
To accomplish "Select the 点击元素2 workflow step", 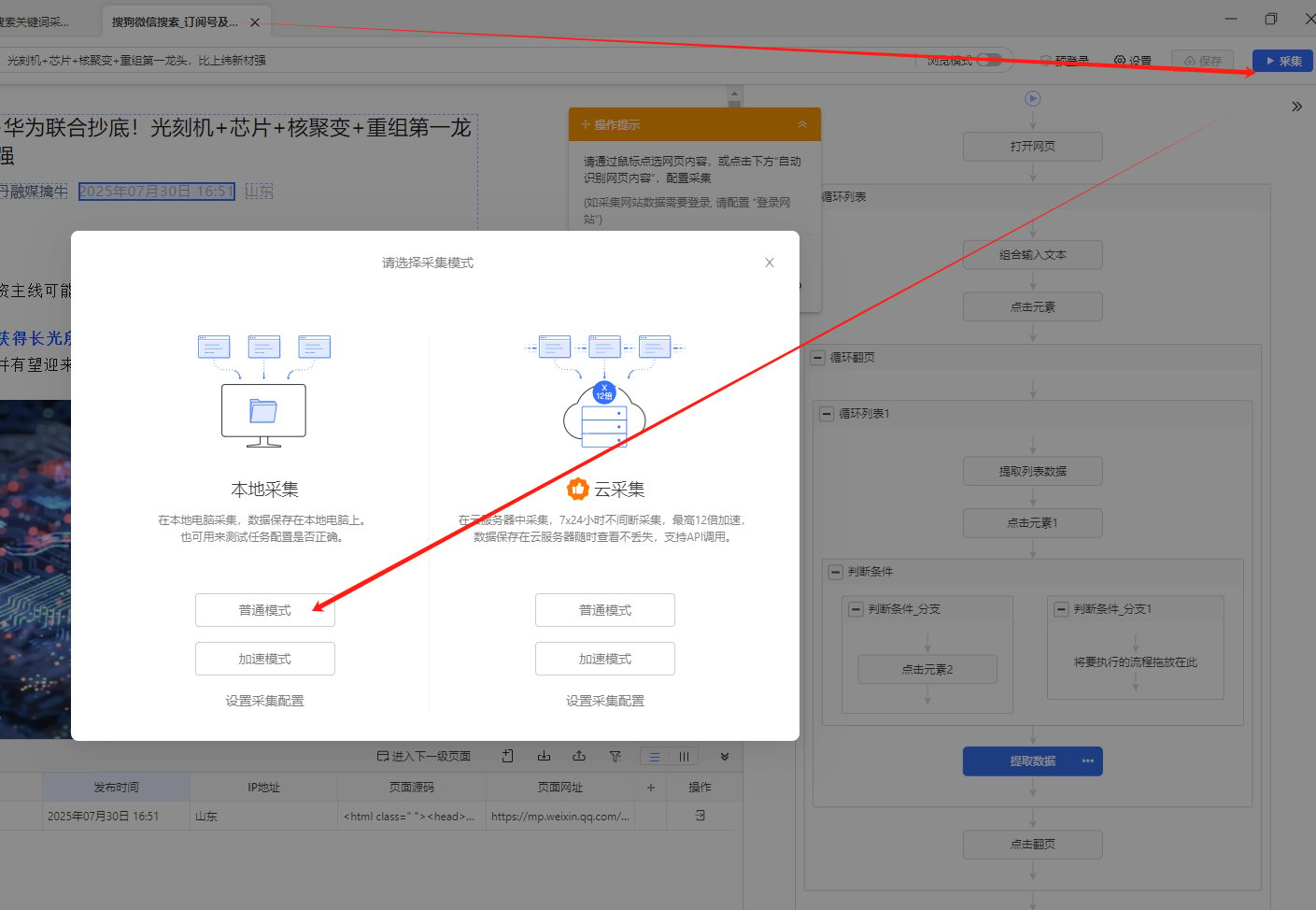I will pos(927,670).
